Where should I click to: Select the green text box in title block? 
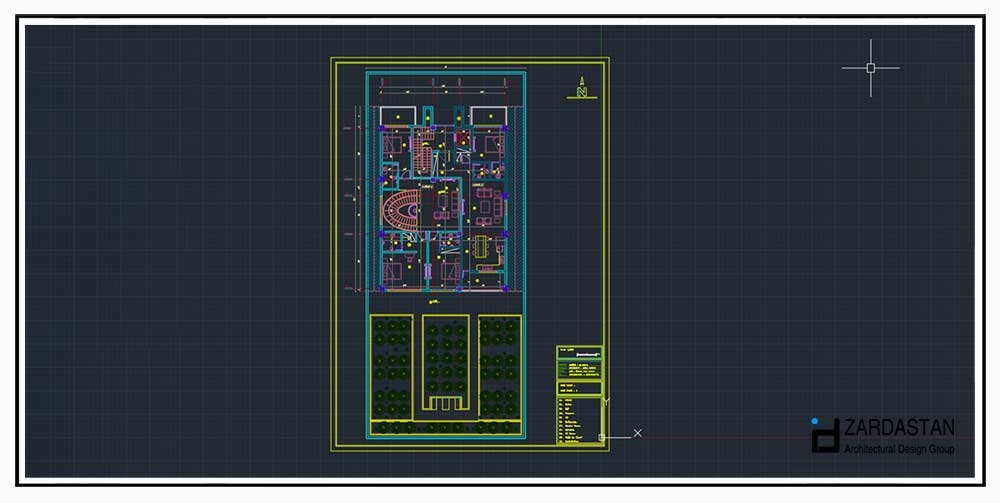580,370
